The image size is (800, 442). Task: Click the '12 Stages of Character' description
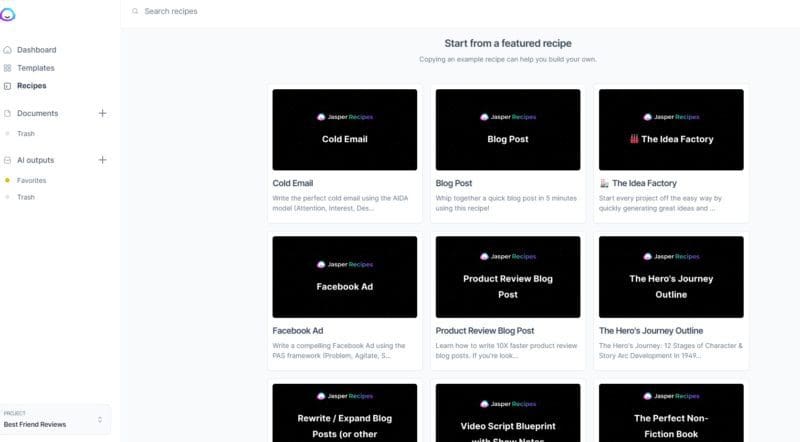tap(670, 351)
